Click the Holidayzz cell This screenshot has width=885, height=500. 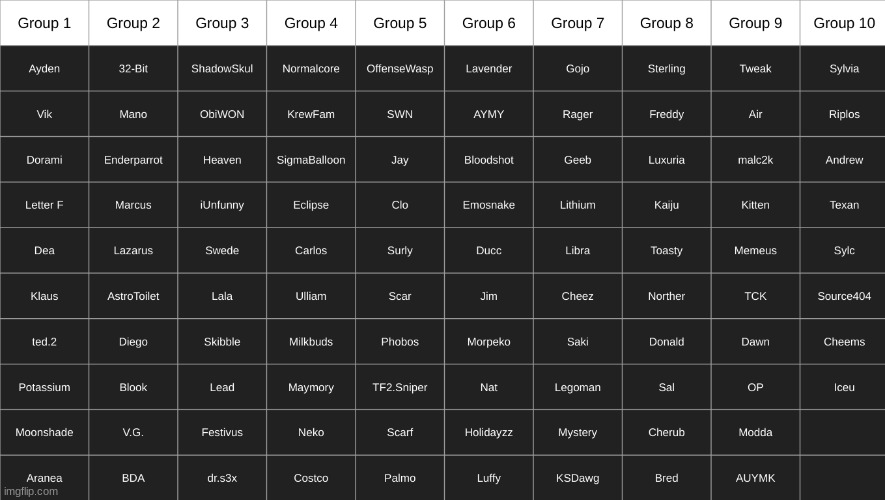[489, 432]
